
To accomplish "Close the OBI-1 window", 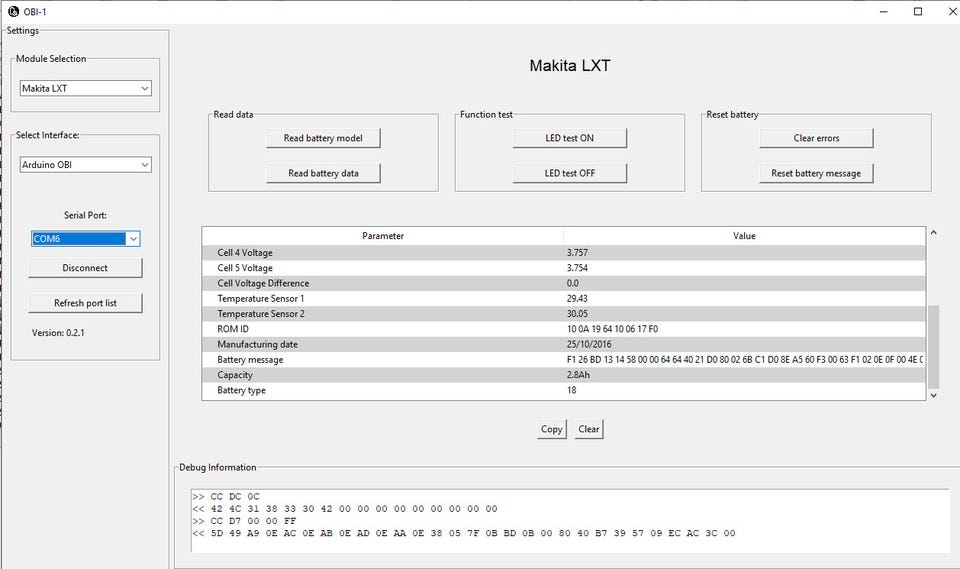I will 952,12.
